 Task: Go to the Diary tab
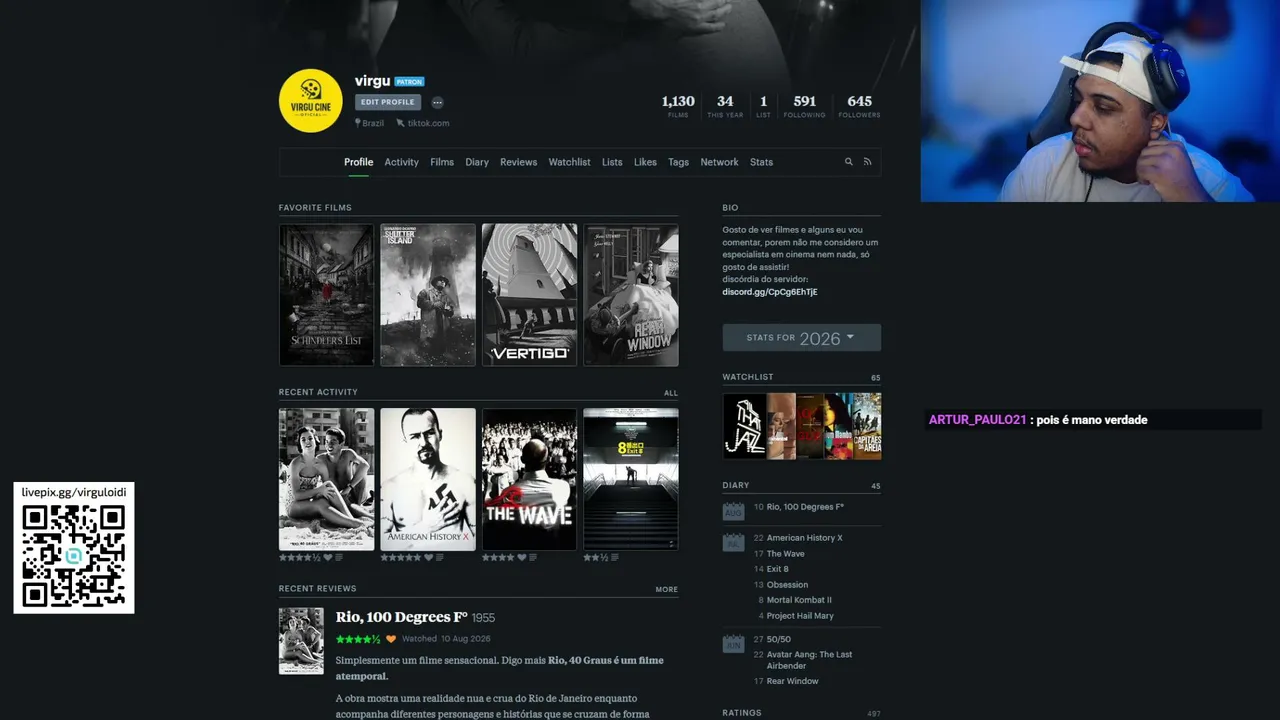click(477, 162)
